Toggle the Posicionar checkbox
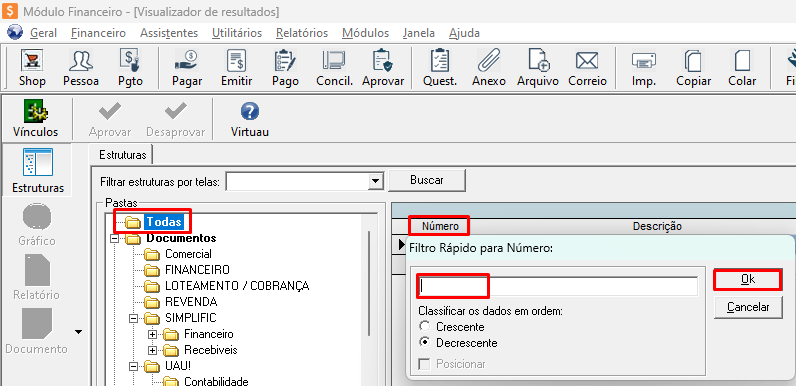Viewport: 796px width, 386px height. (424, 364)
